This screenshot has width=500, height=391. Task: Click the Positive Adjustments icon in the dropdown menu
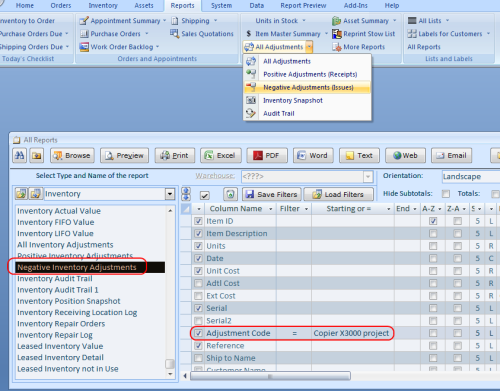coord(251,74)
